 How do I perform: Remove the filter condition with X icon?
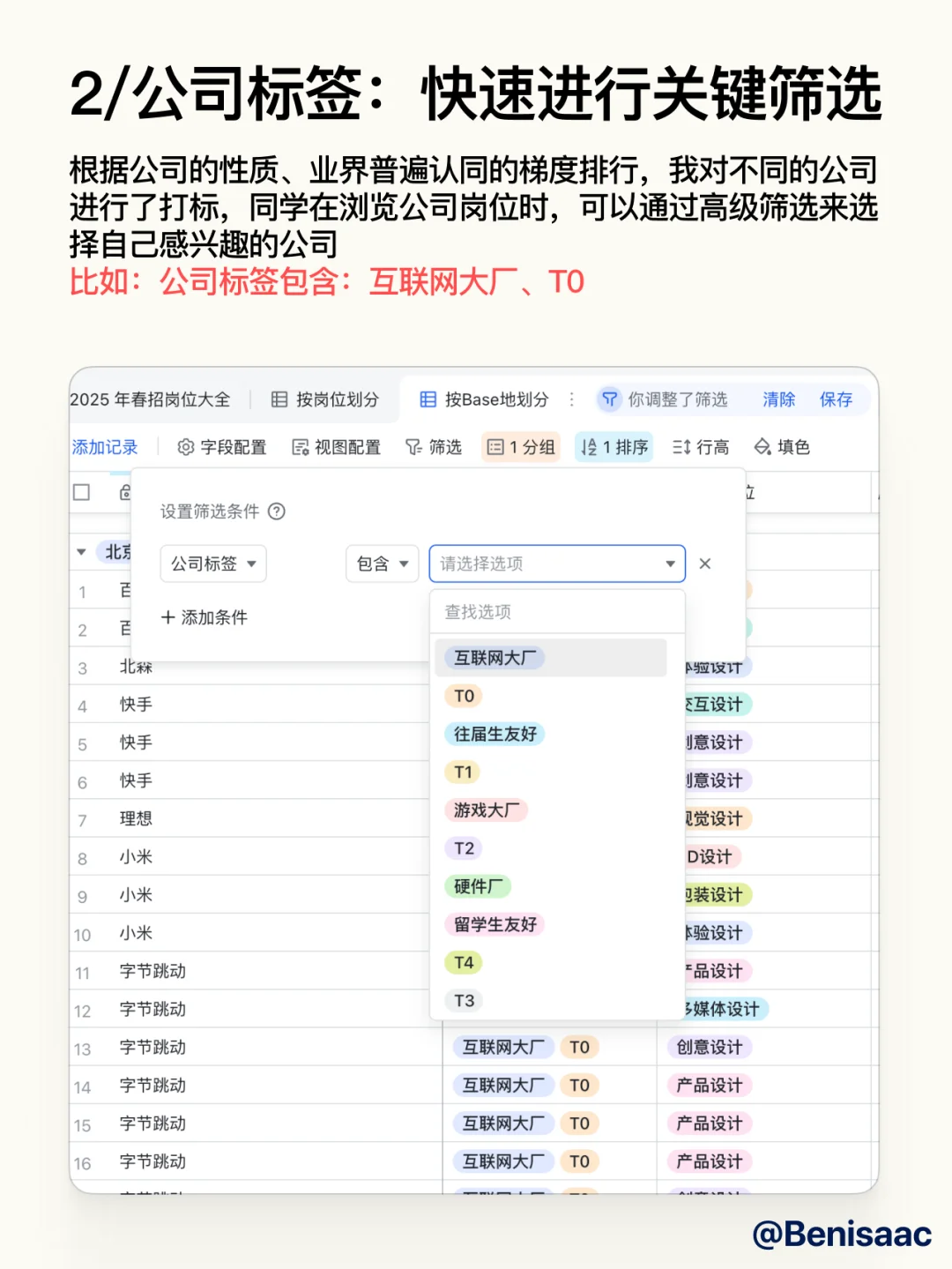point(705,564)
